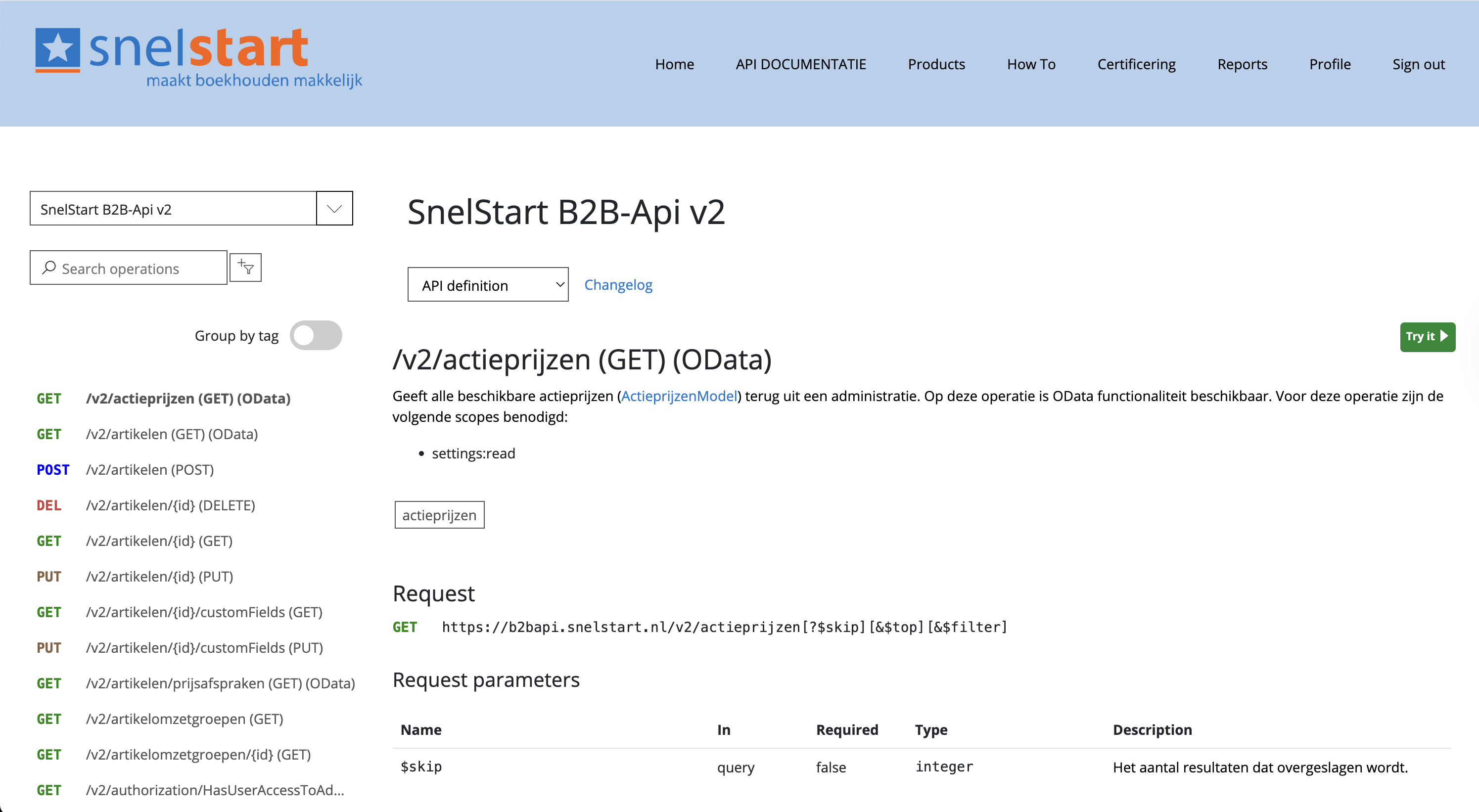Select /v2/authorization/HasUserAccessToAd... operation
The width and height of the screenshot is (1479, 812).
coord(215,790)
